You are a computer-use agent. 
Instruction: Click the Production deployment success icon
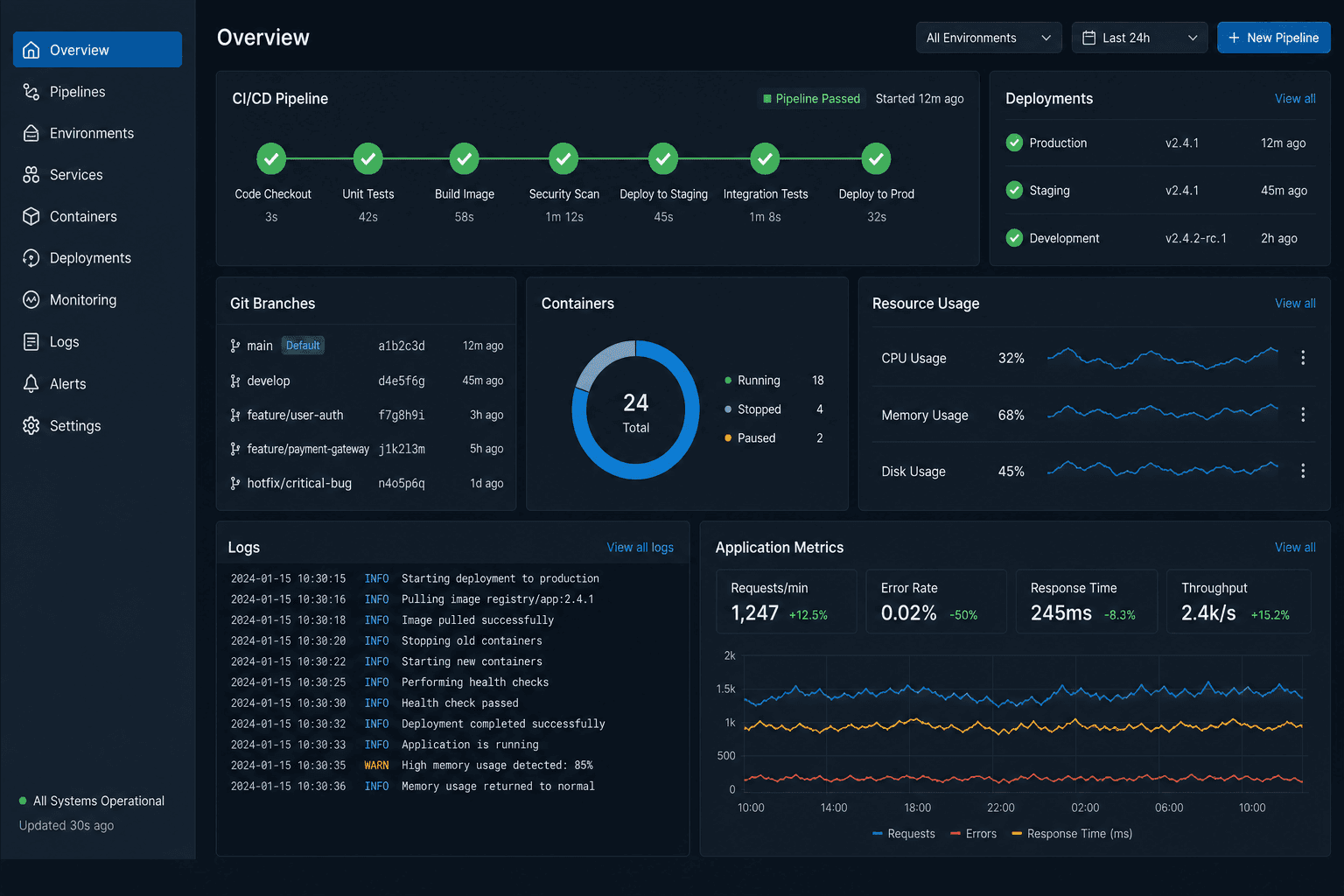1014,143
